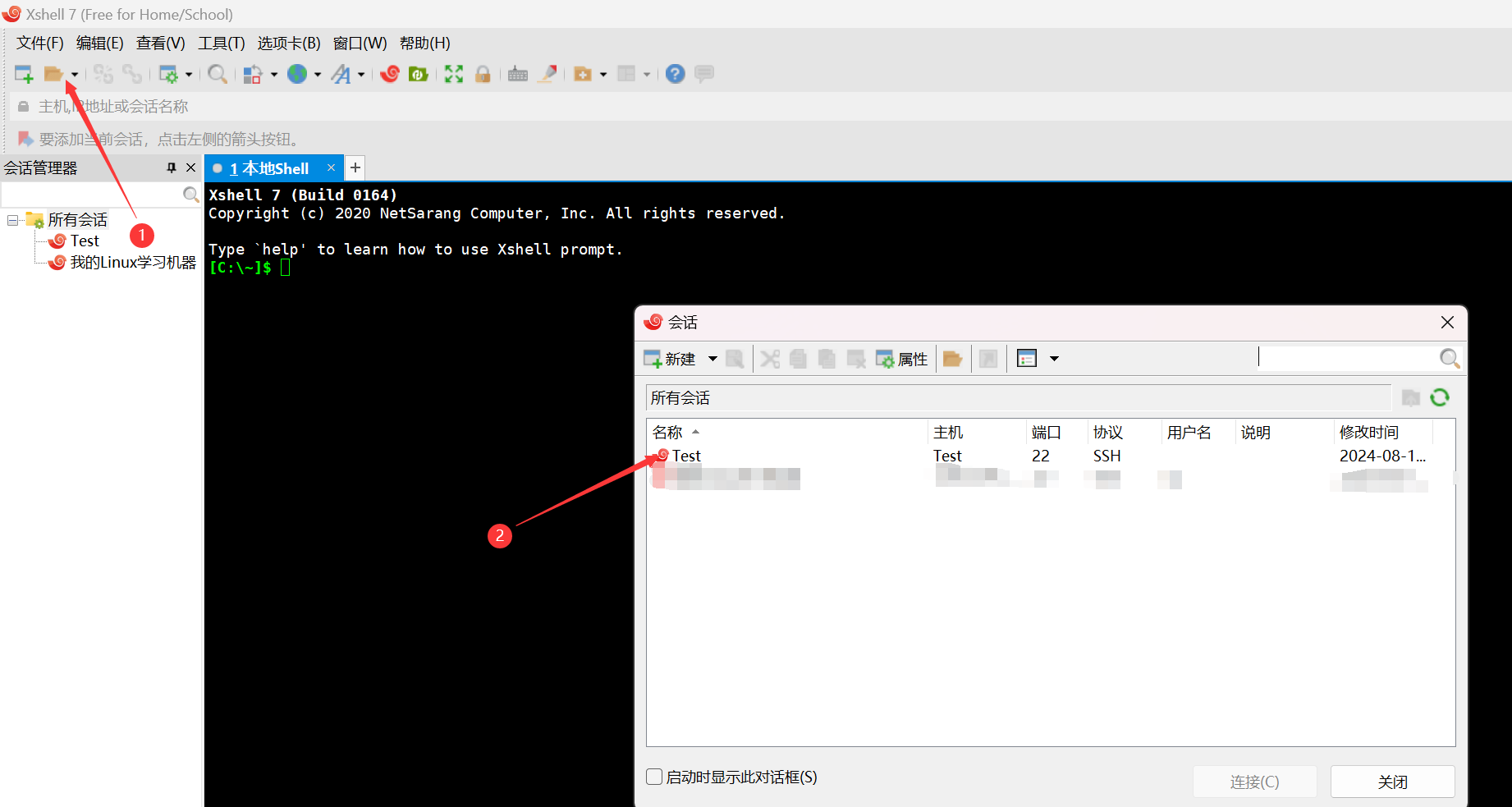Pin the 会话管理器 panel

171,167
